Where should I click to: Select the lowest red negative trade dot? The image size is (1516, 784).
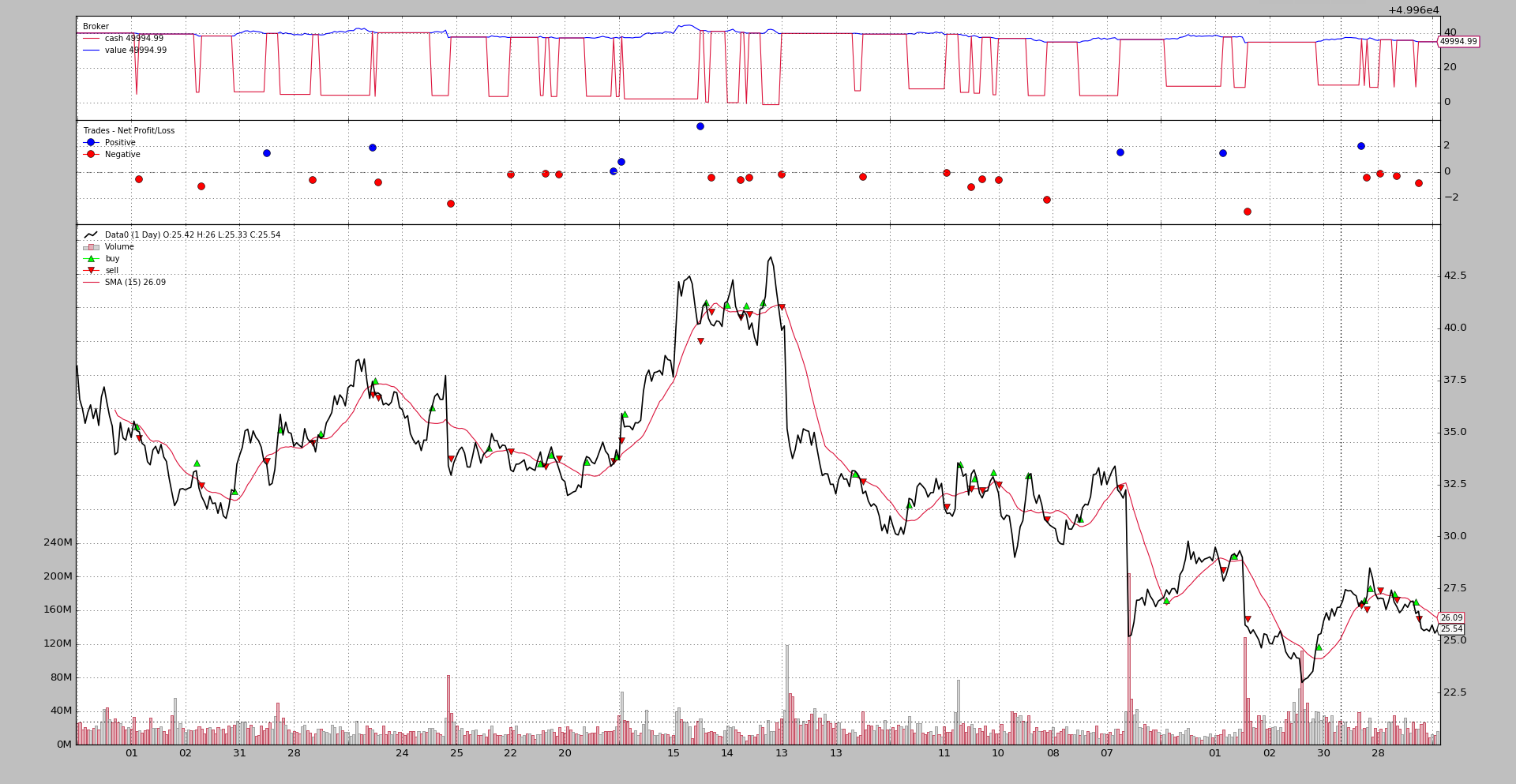[x=1248, y=212]
